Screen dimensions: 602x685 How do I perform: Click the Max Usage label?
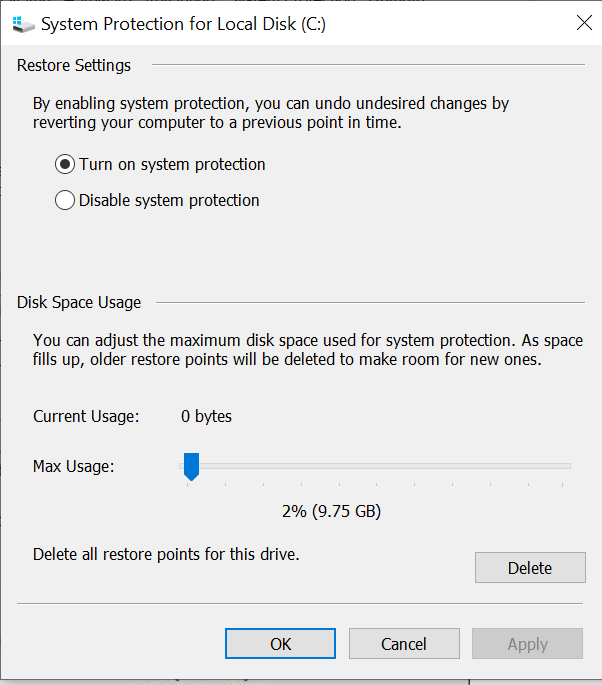tap(73, 467)
